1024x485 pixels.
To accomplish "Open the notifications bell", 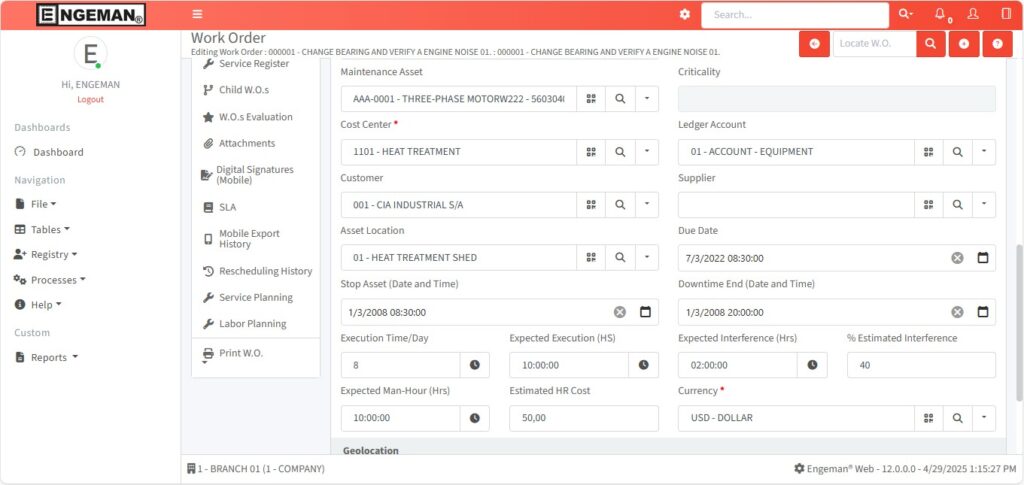I will point(940,14).
